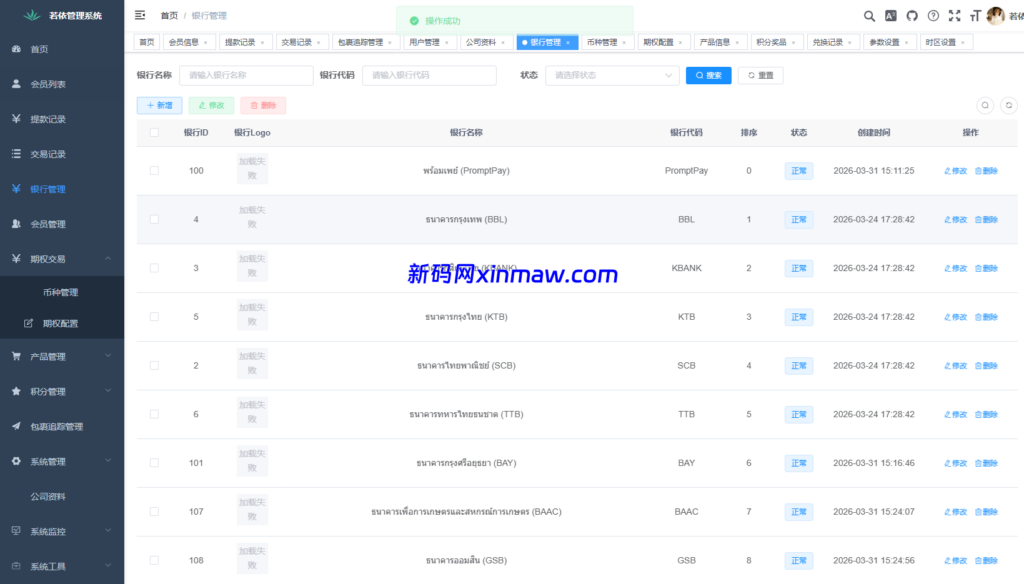This screenshot has height=584, width=1024.
Task: Expand the 产品管理 sidebar menu chevron
Action: [x=108, y=356]
